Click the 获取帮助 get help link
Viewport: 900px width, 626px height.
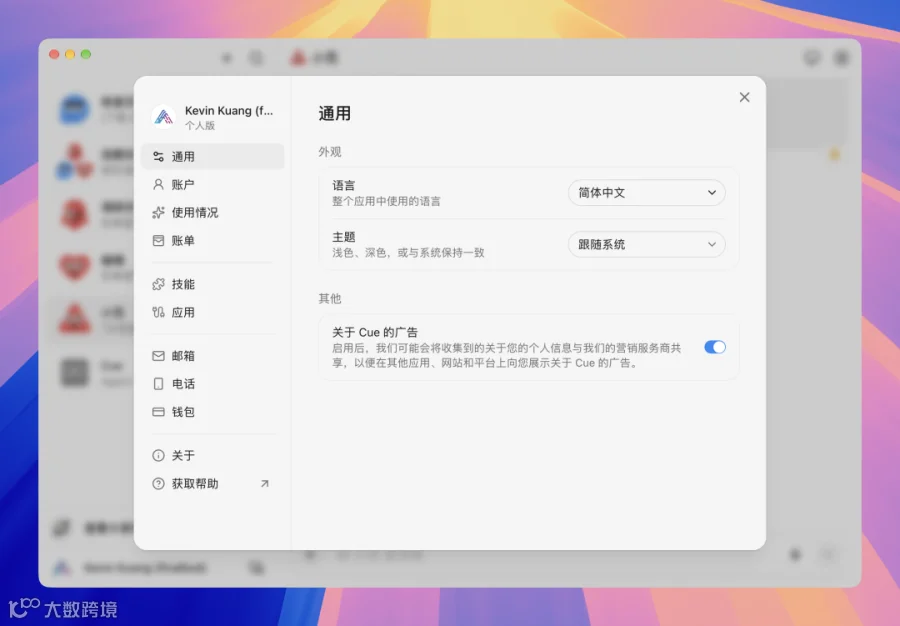212,484
